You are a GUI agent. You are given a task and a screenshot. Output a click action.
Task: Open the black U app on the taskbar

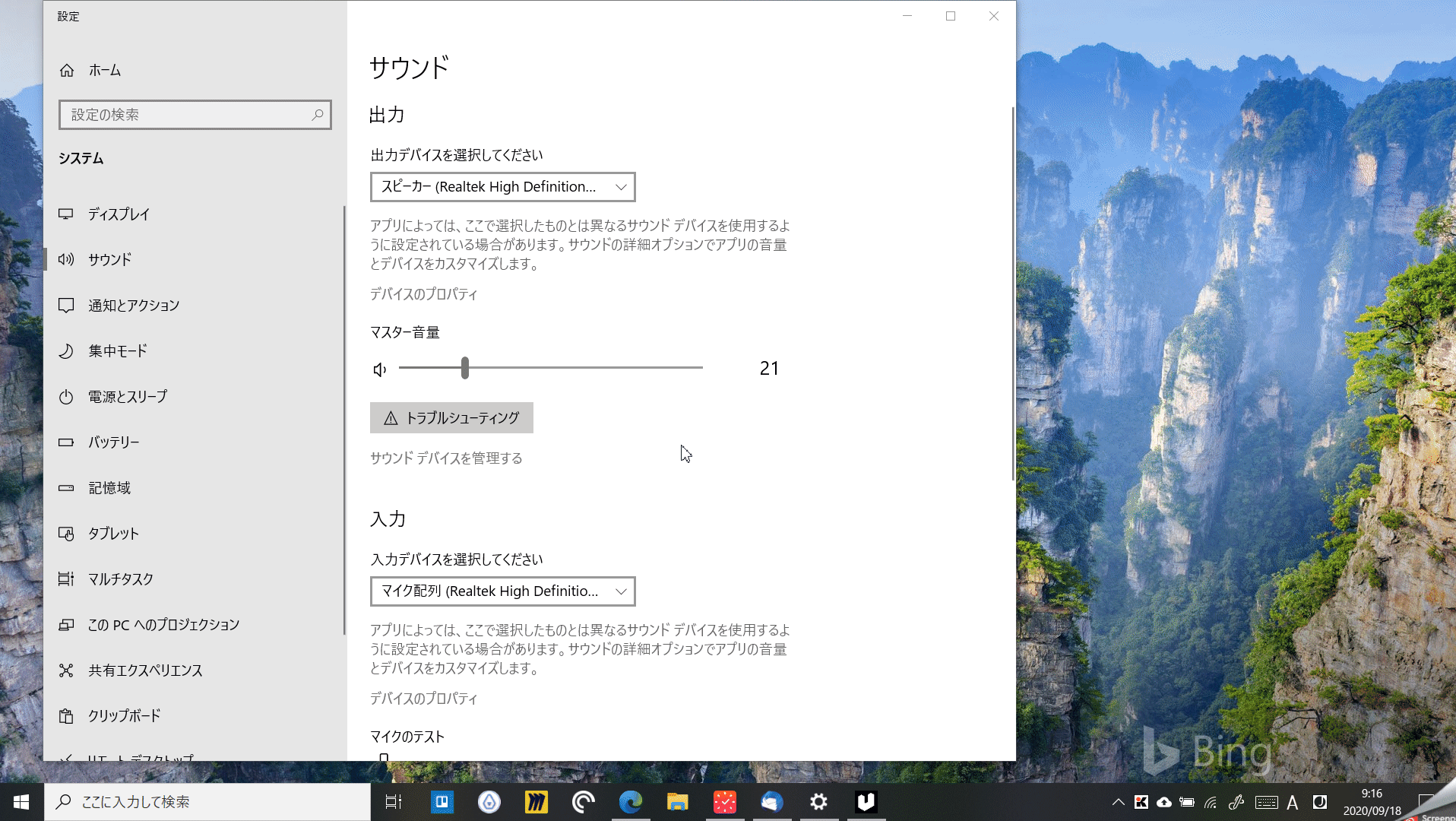(x=866, y=802)
